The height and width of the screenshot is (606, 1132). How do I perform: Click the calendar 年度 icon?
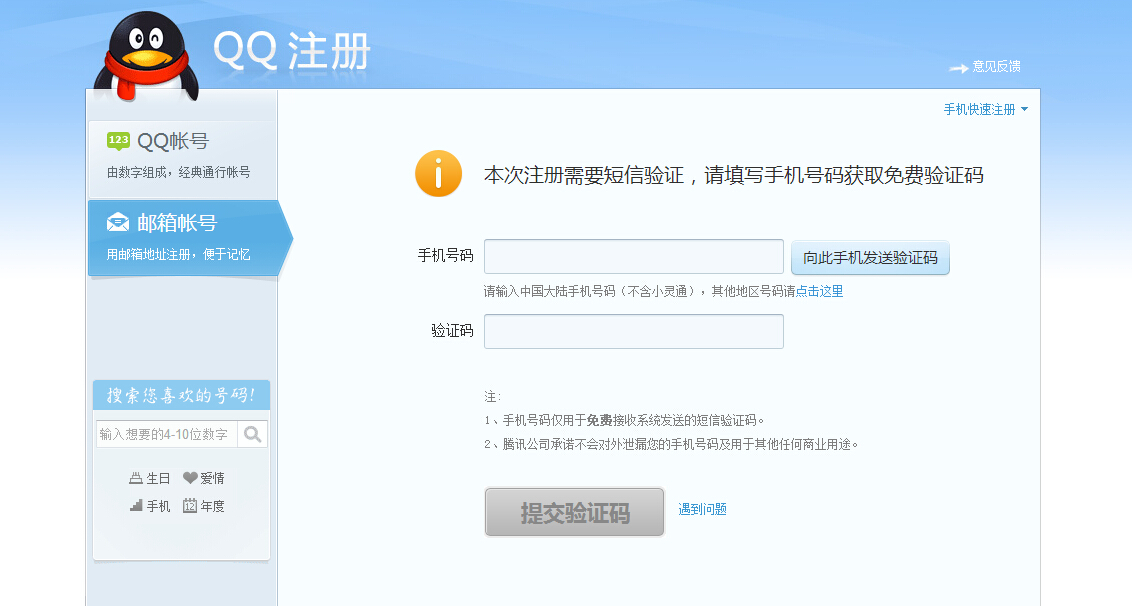[190, 506]
